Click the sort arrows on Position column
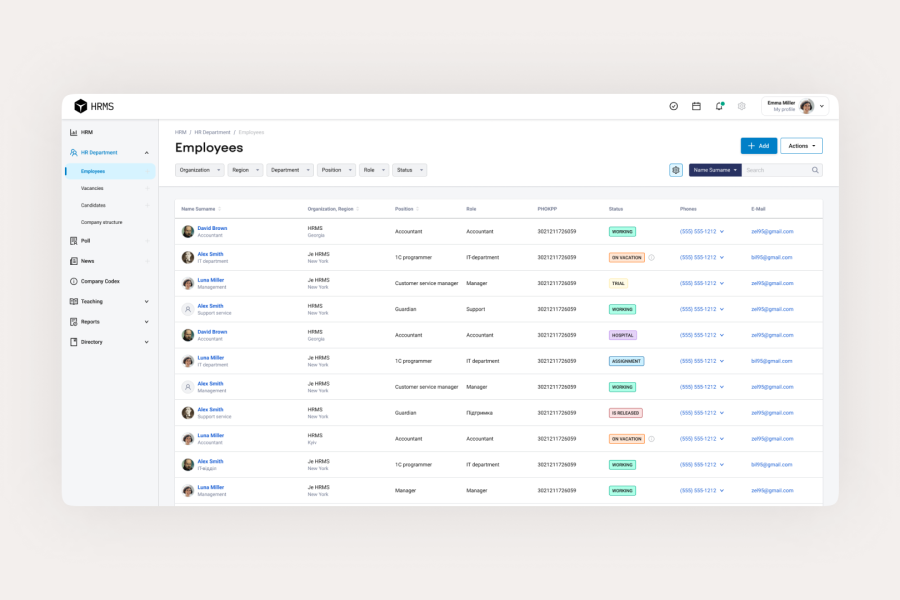Screen dimensions: 900x600 [x=418, y=209]
